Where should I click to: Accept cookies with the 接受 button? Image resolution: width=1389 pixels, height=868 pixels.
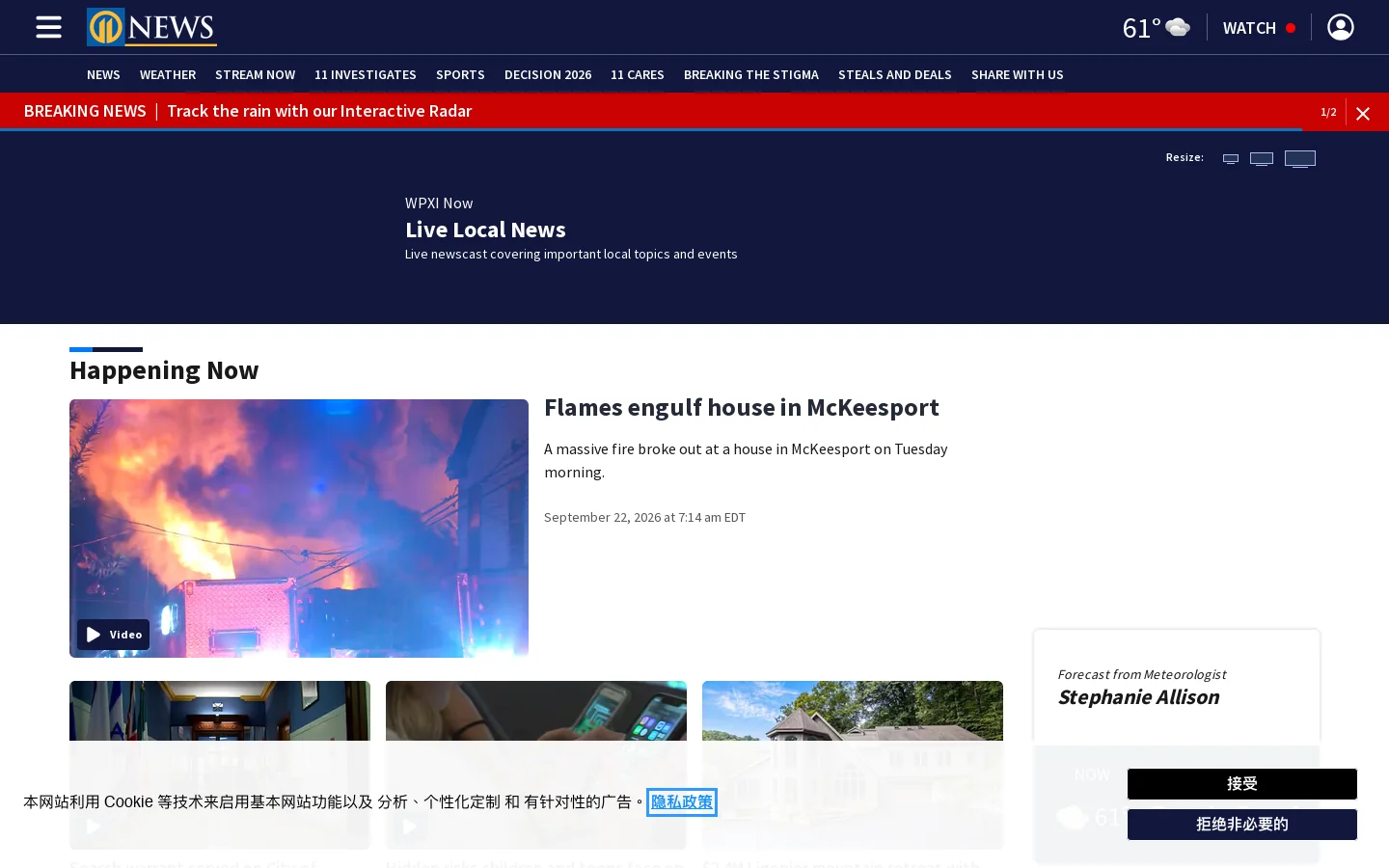click(1242, 784)
